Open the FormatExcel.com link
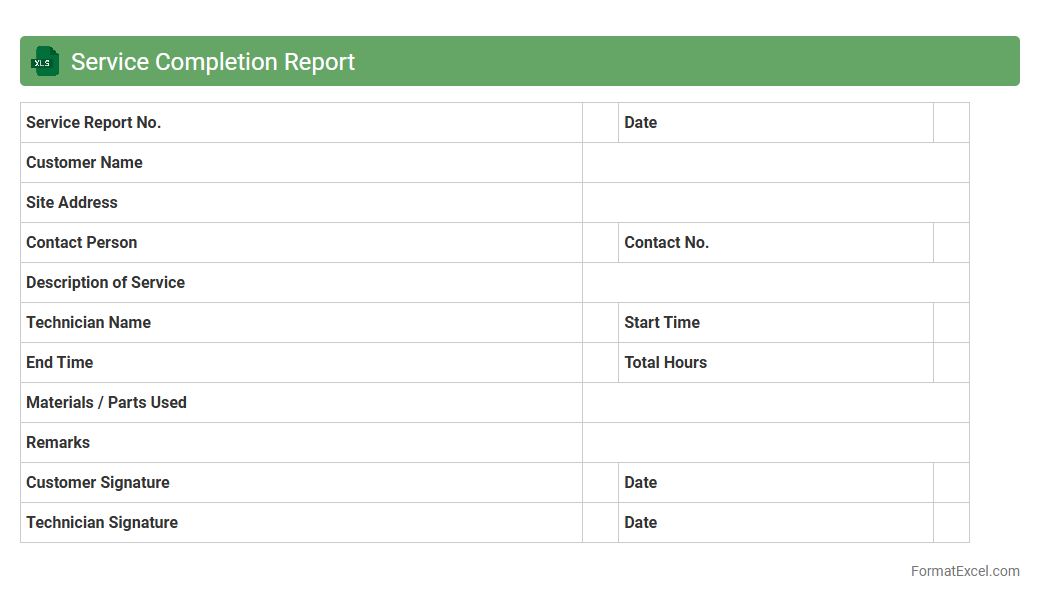 pos(964,571)
